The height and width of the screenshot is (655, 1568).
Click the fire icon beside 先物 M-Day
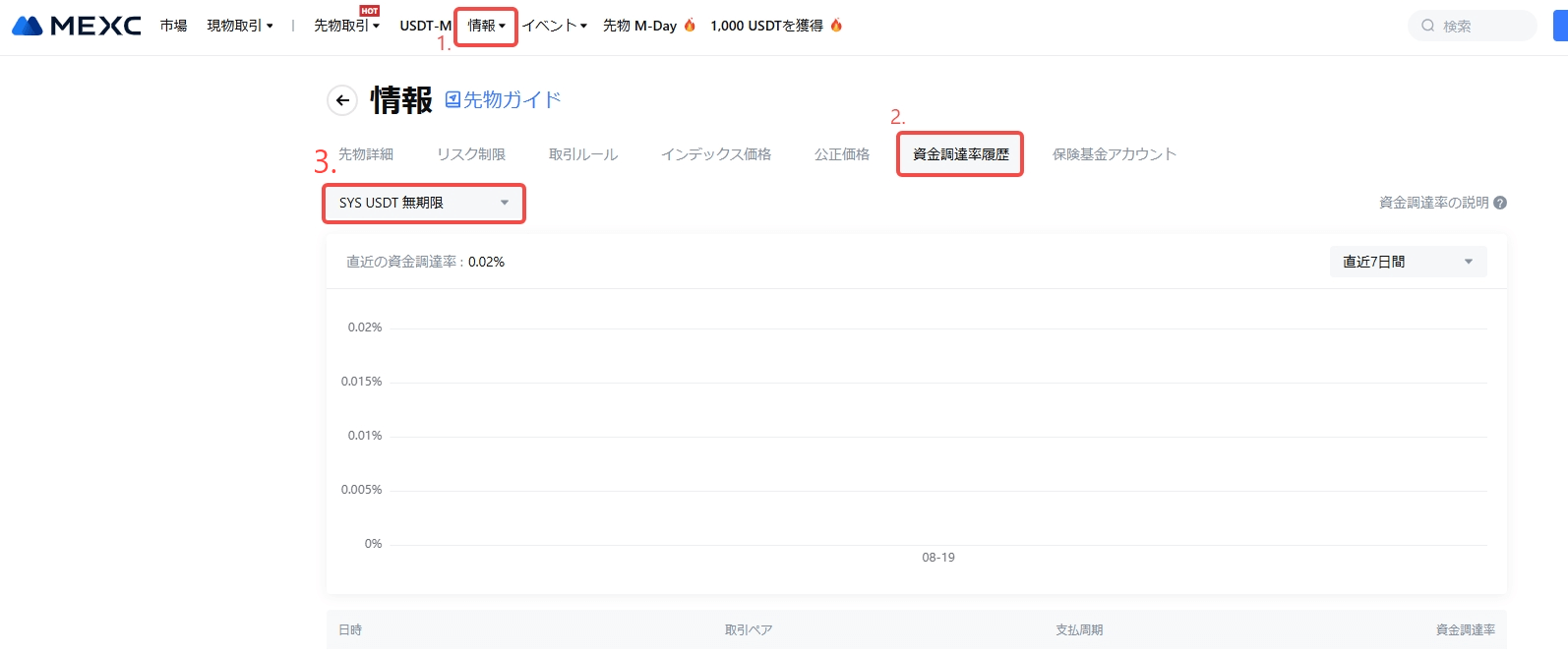(690, 26)
